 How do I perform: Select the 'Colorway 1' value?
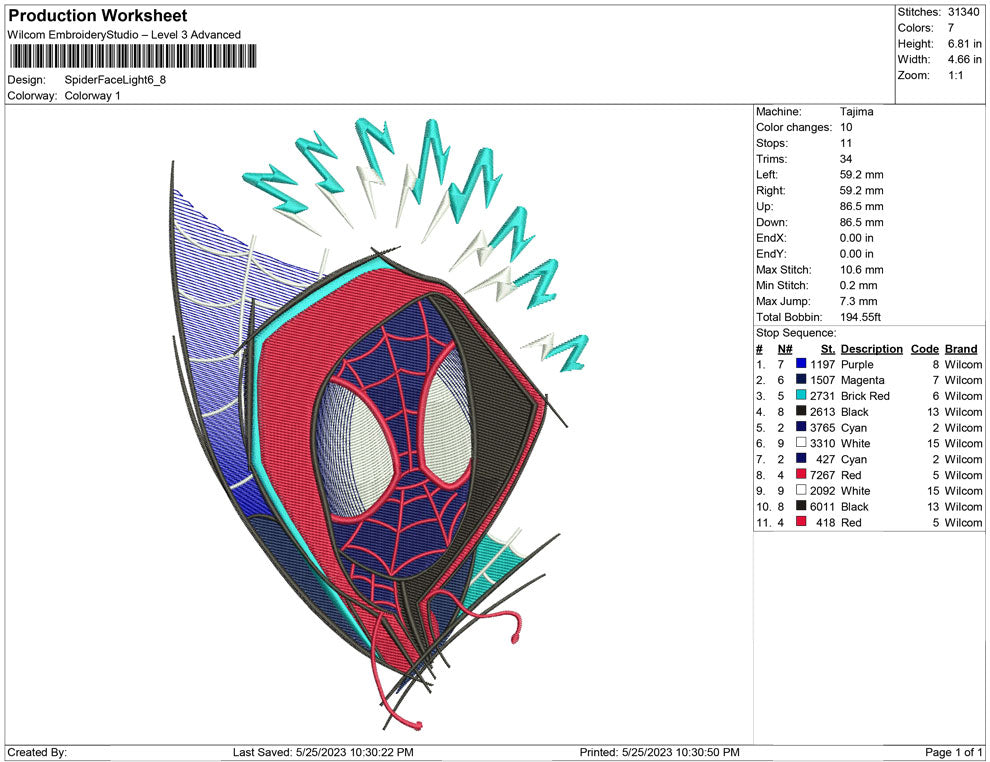92,95
